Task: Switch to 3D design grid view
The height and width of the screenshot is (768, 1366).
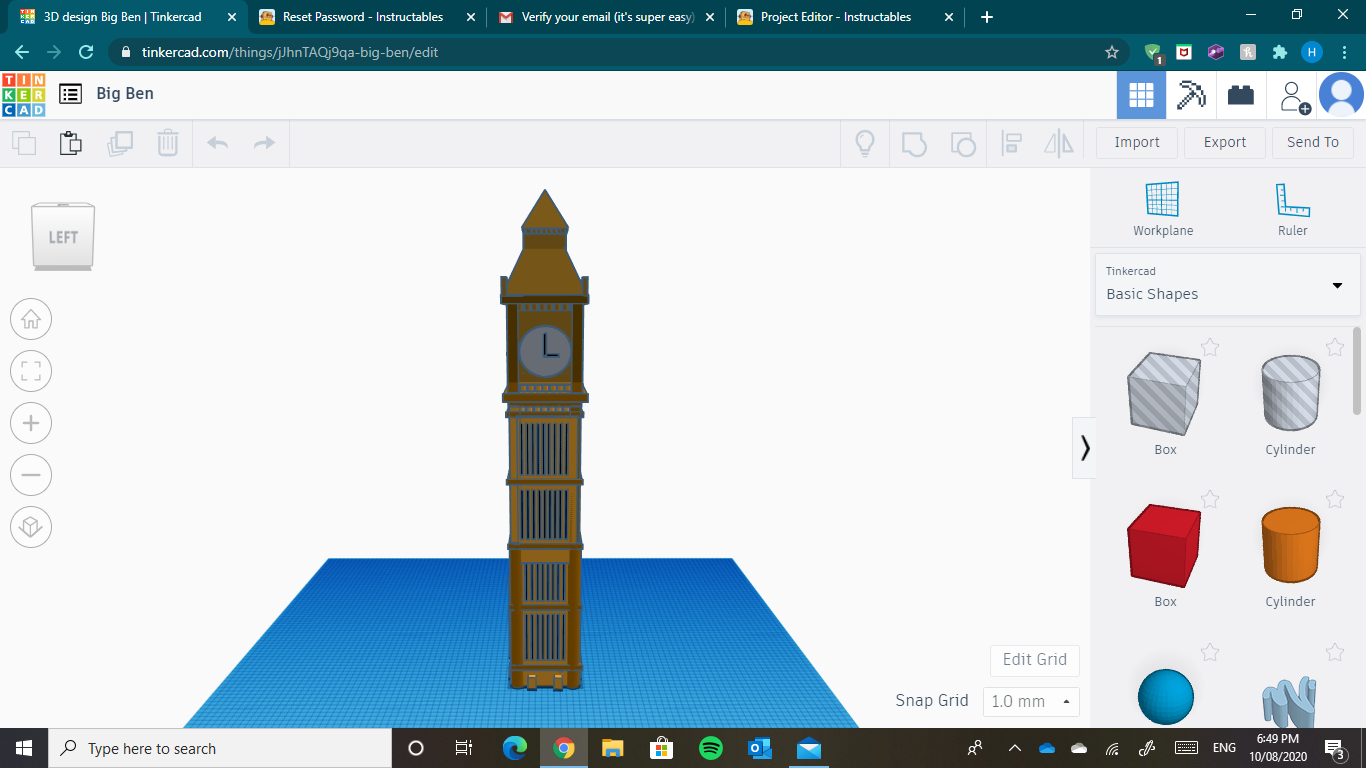Action: pyautogui.click(x=1141, y=95)
